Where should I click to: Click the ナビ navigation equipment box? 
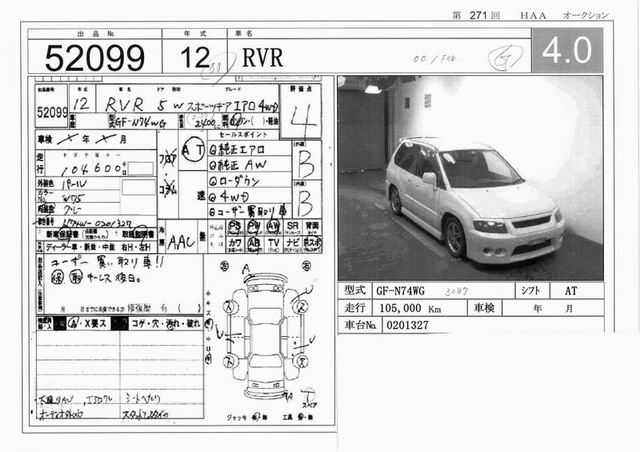tap(292, 243)
